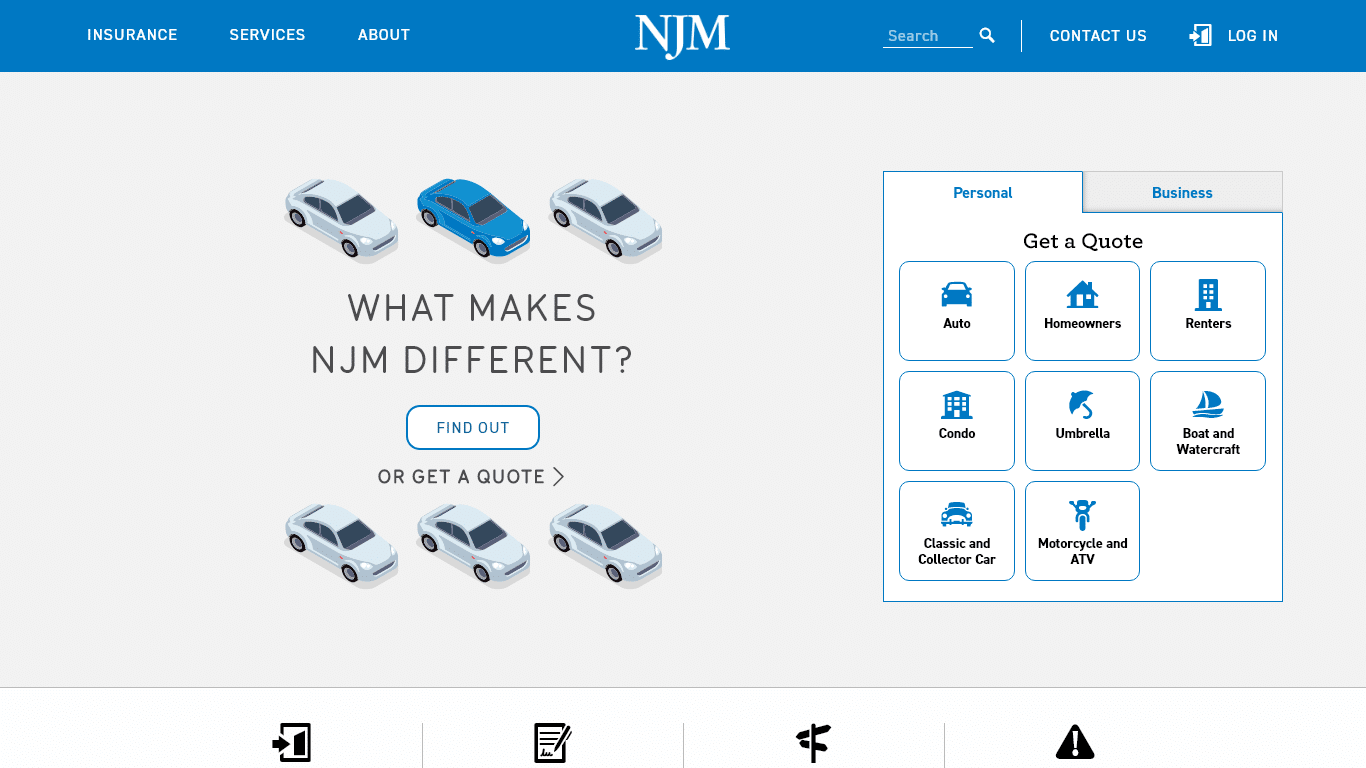Click the search magnifying glass icon
Screen dimensions: 1366x768
(x=987, y=35)
